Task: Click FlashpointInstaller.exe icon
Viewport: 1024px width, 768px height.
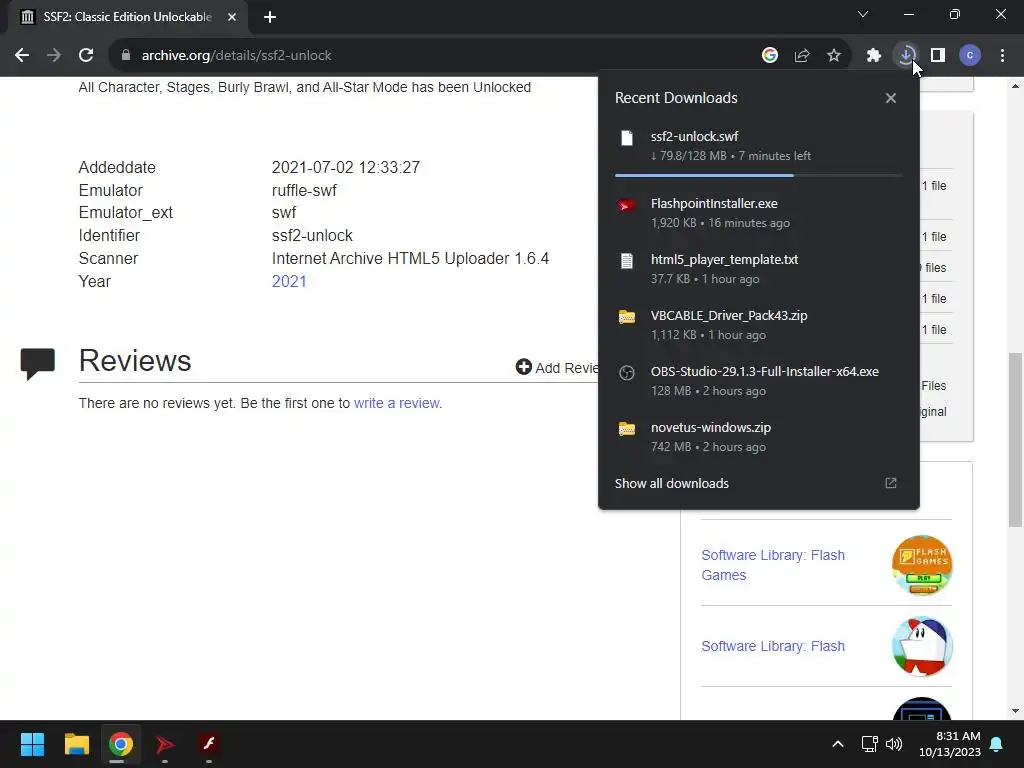Action: 627,205
